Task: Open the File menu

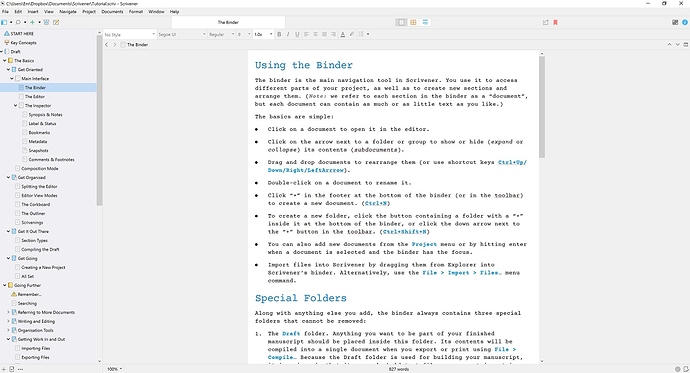Action: [x=5, y=12]
